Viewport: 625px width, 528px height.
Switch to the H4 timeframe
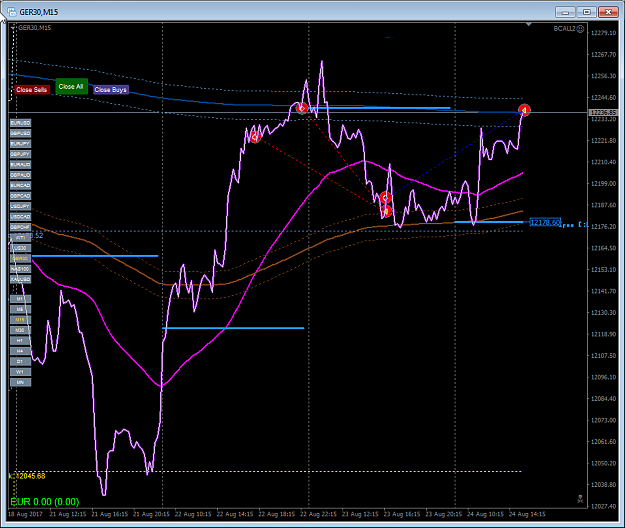pos(20,351)
